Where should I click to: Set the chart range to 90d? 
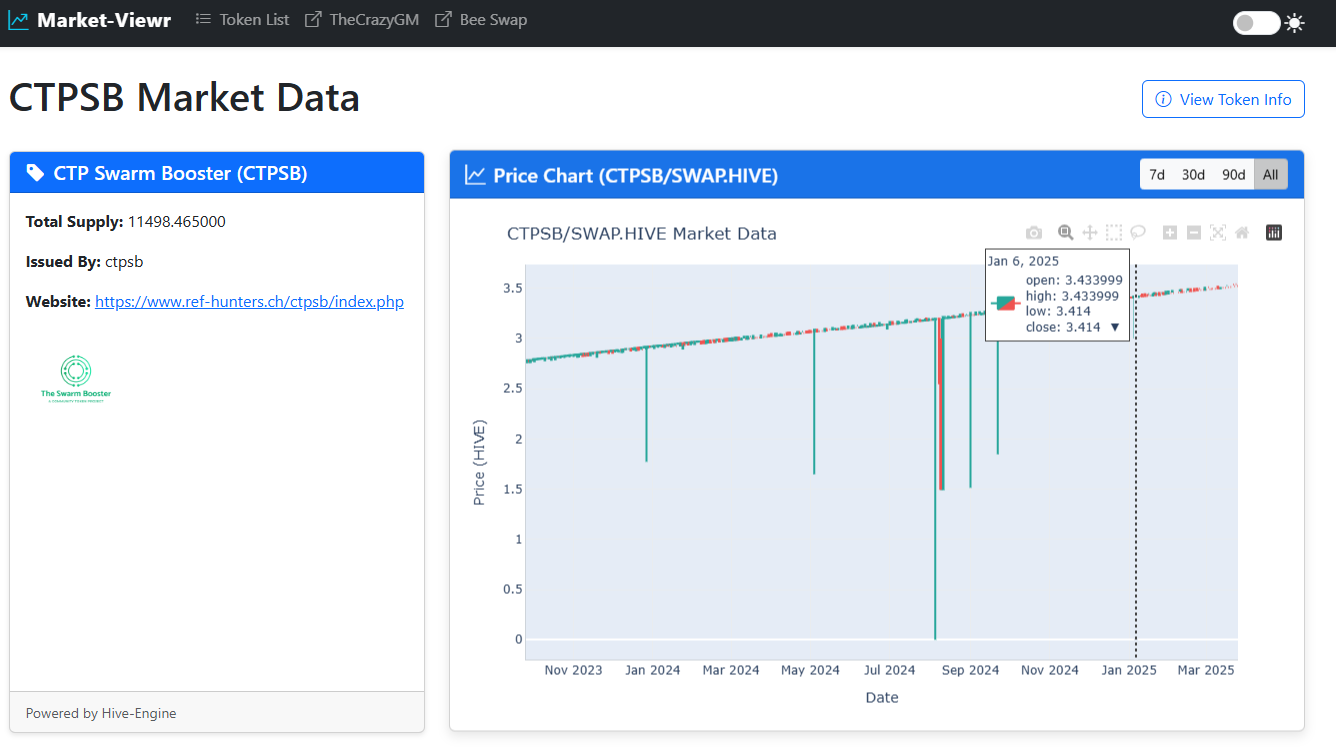tap(1234, 174)
